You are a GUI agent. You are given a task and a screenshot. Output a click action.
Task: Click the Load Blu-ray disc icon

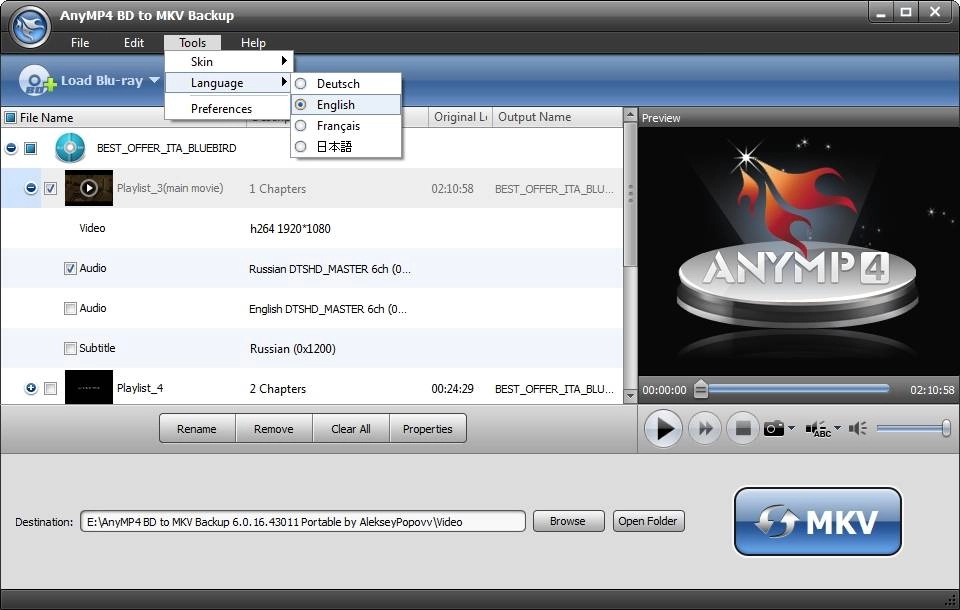[x=37, y=81]
